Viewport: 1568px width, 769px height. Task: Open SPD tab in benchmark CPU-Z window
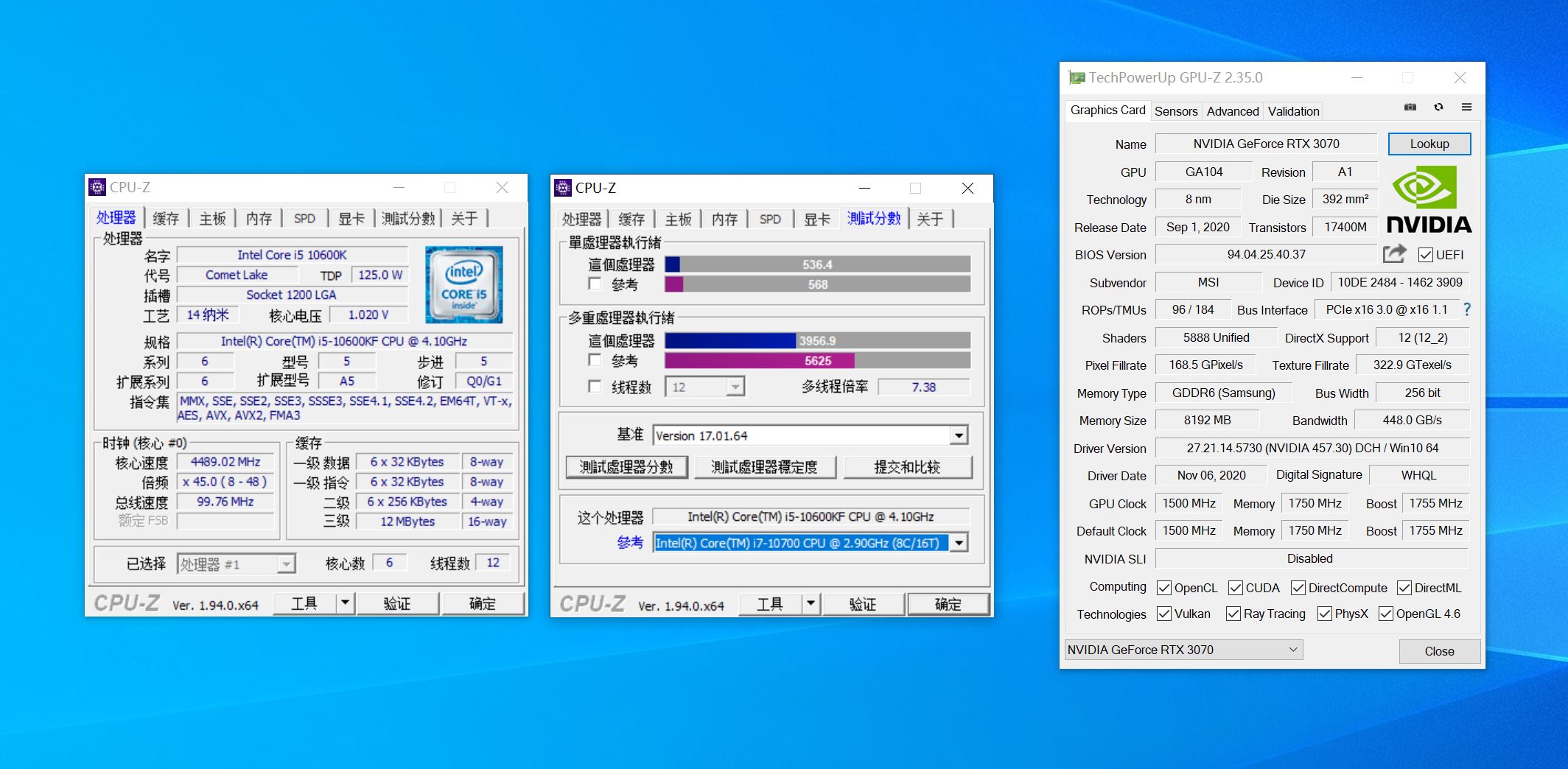[x=770, y=220]
